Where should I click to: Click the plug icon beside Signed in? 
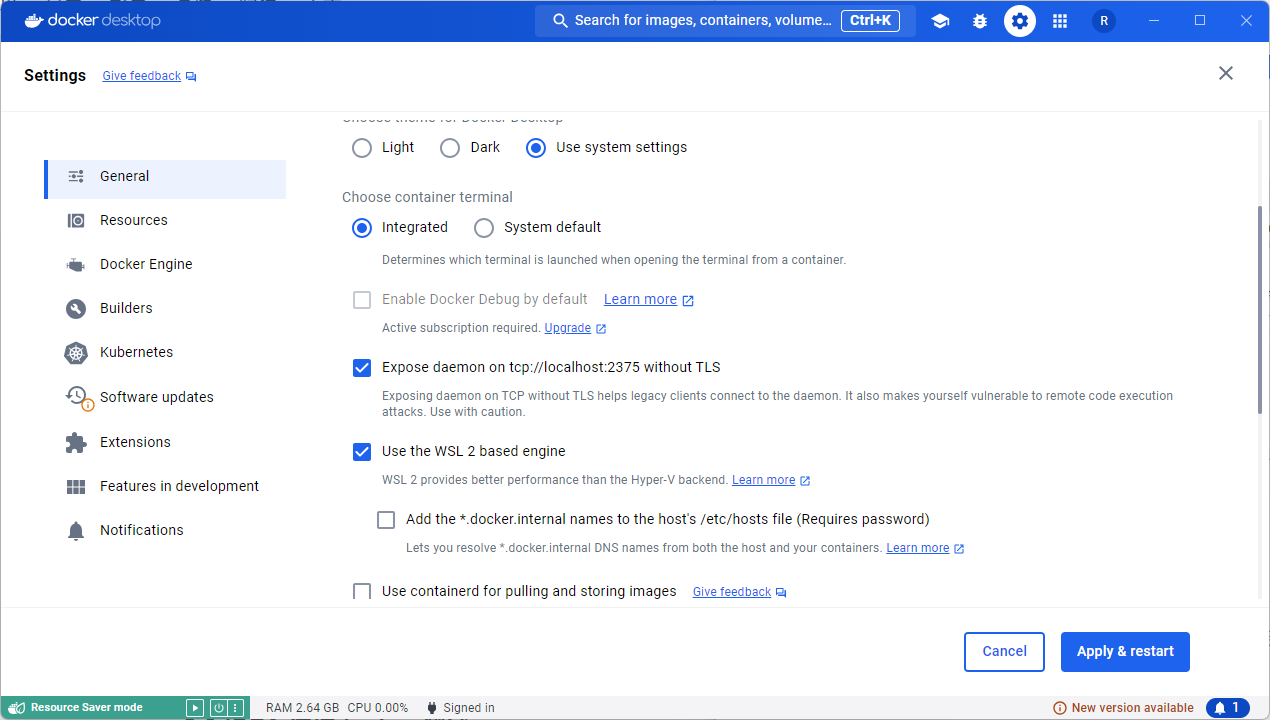click(x=432, y=708)
